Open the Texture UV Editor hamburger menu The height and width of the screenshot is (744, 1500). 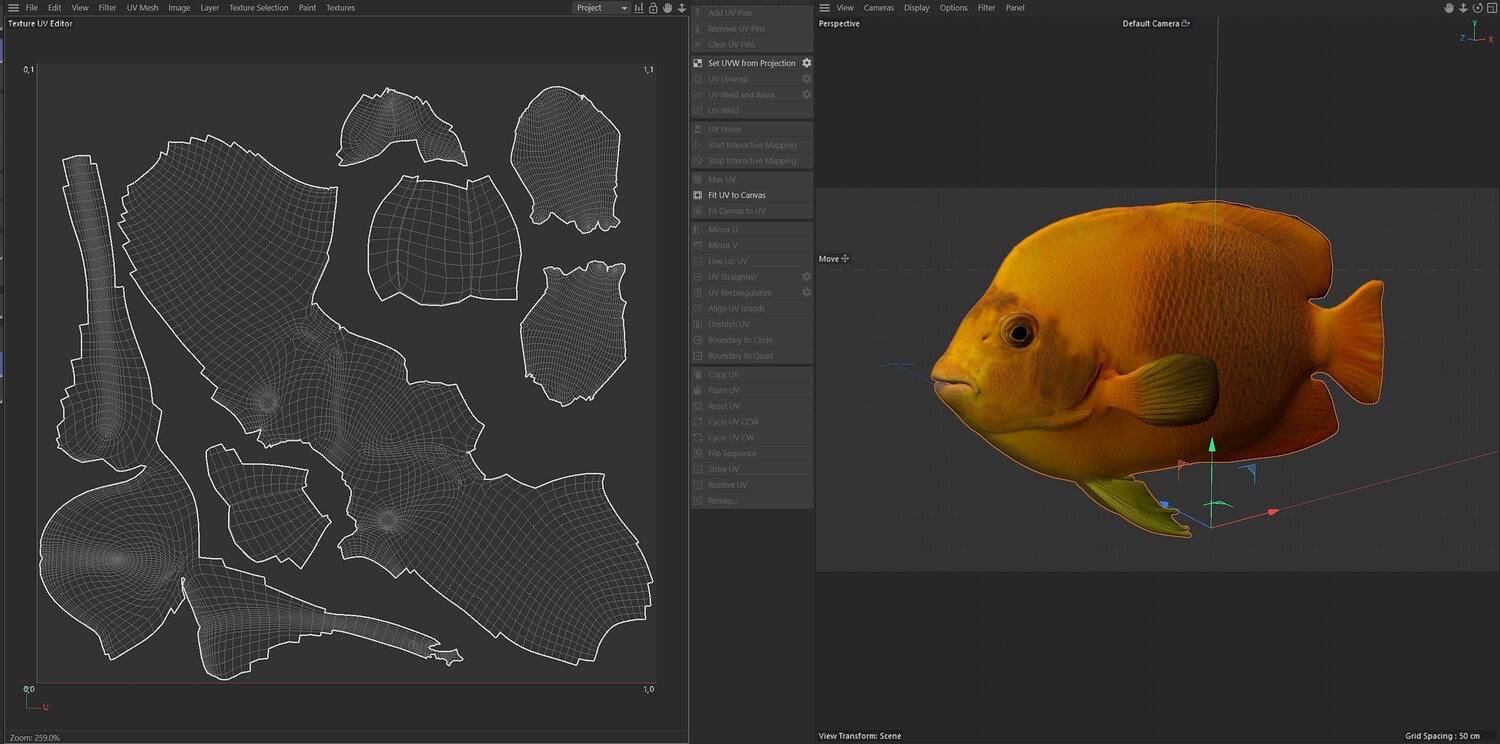[x=13, y=8]
